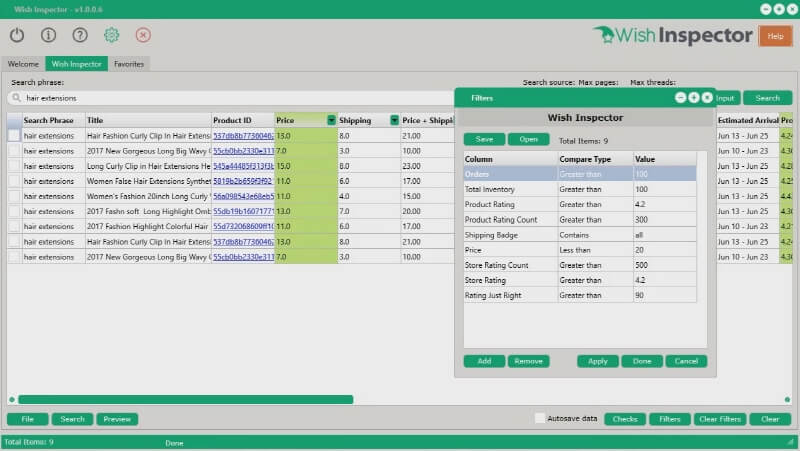Minimize the Filters dialog
800x451 pixels.
(x=680, y=97)
